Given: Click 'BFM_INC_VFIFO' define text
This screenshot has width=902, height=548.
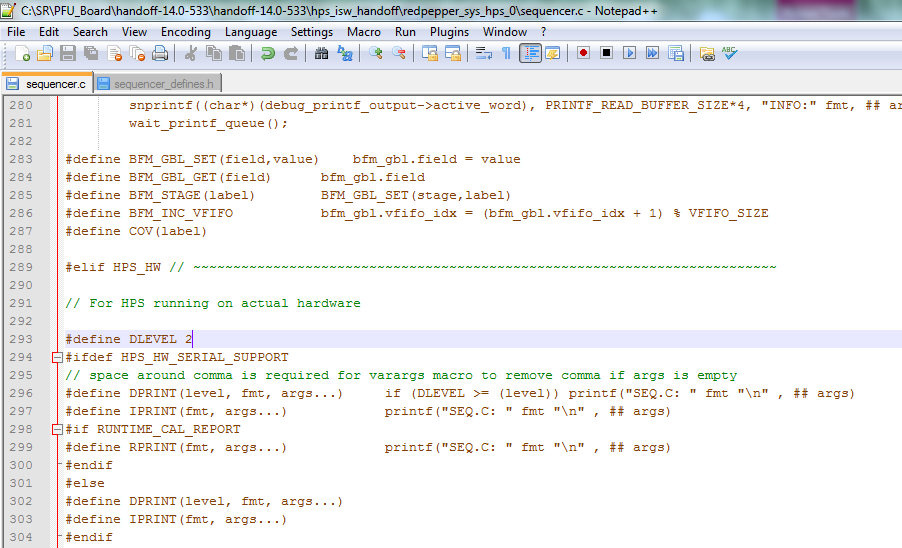Looking at the screenshot, I should 181,213.
